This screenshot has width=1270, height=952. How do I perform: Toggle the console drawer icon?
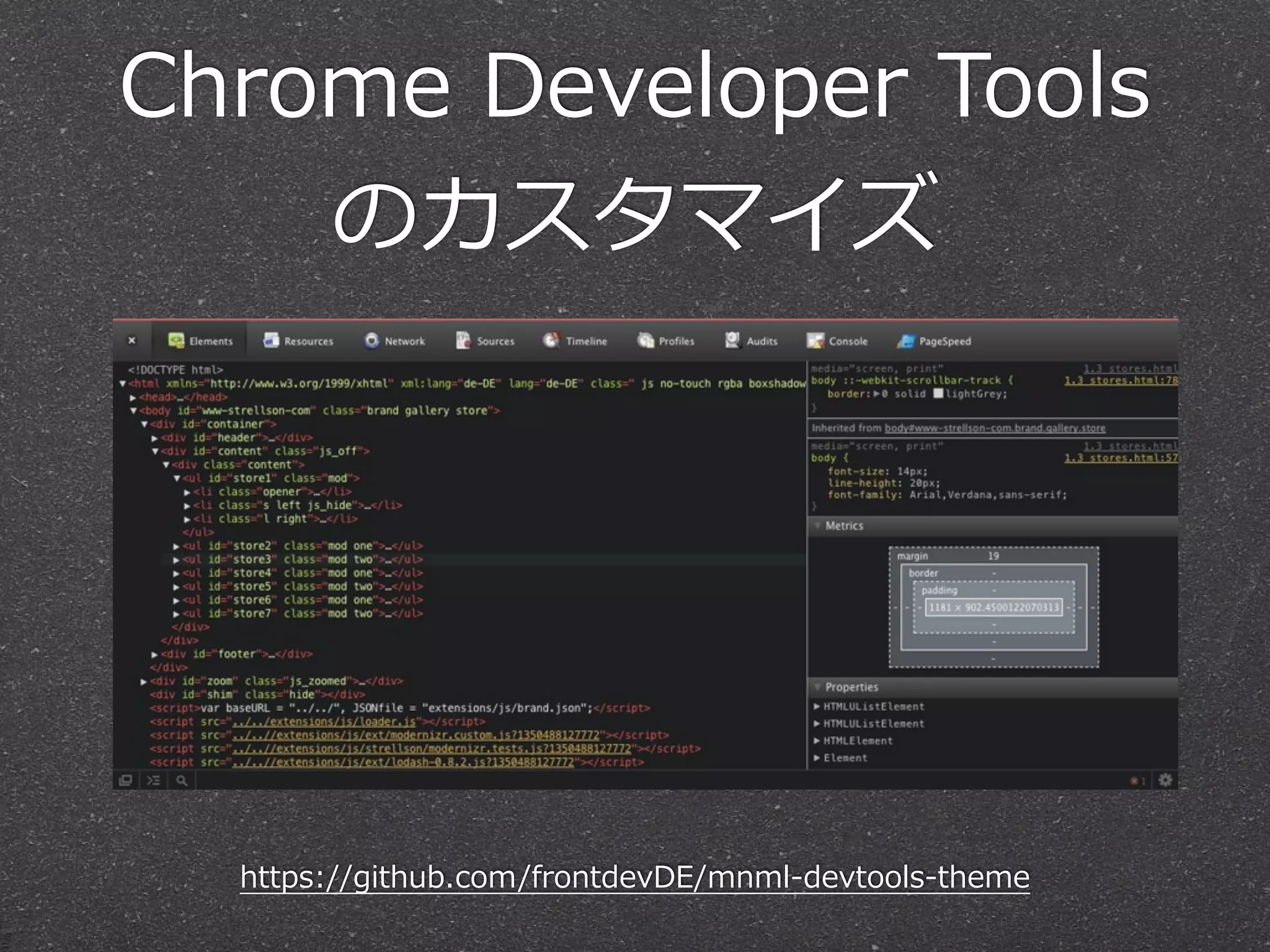(153, 780)
